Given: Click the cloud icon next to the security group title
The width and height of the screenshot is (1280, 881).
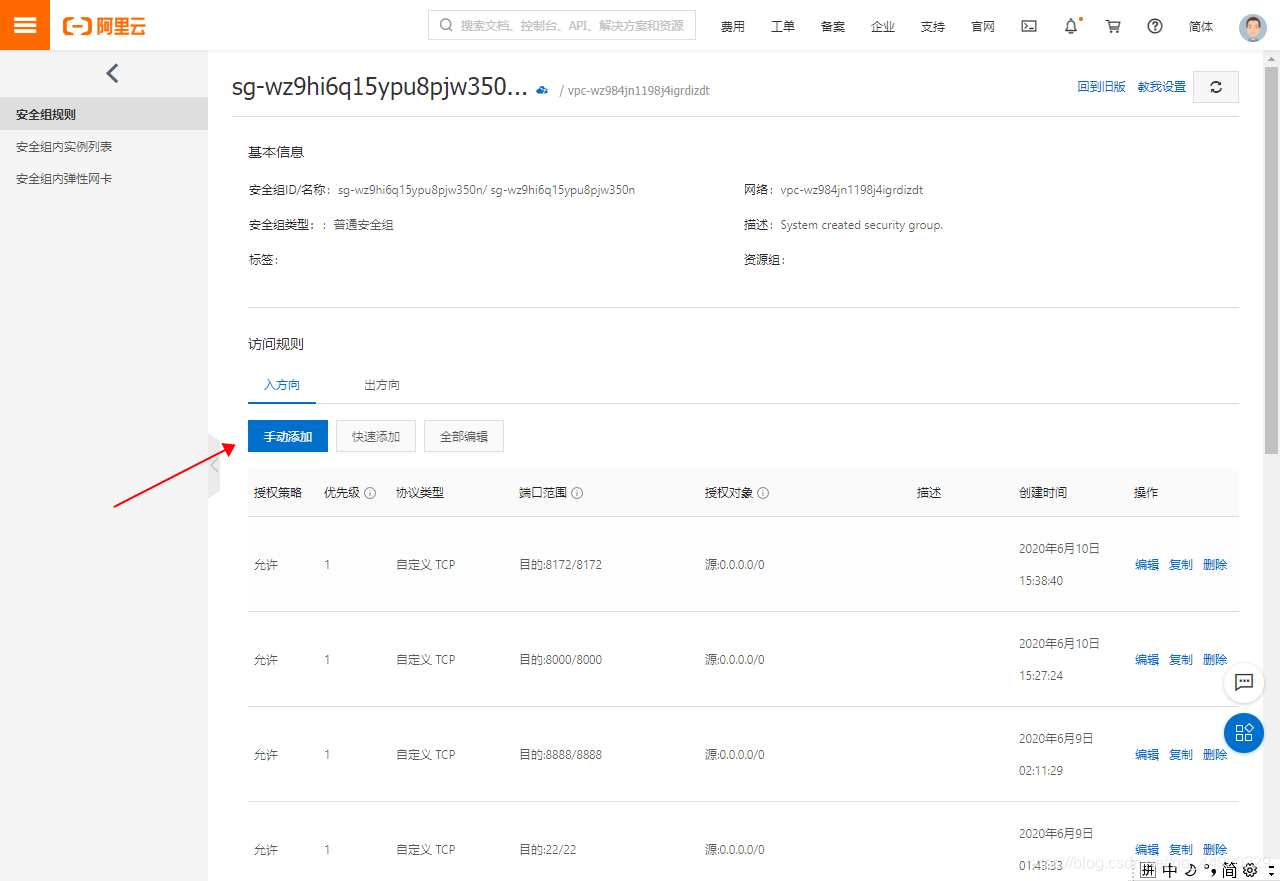Looking at the screenshot, I should (x=542, y=89).
